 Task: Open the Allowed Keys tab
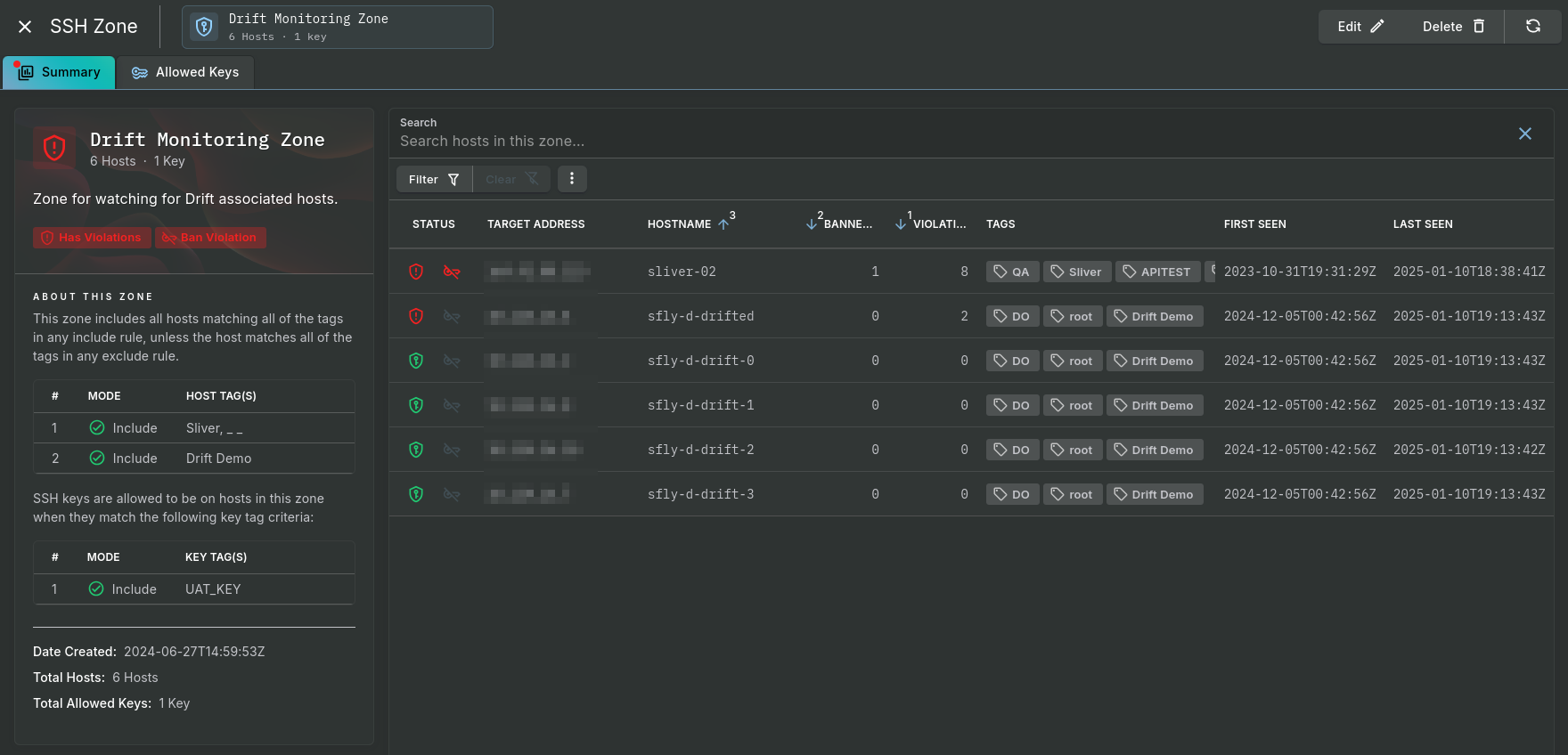pyautogui.click(x=185, y=72)
